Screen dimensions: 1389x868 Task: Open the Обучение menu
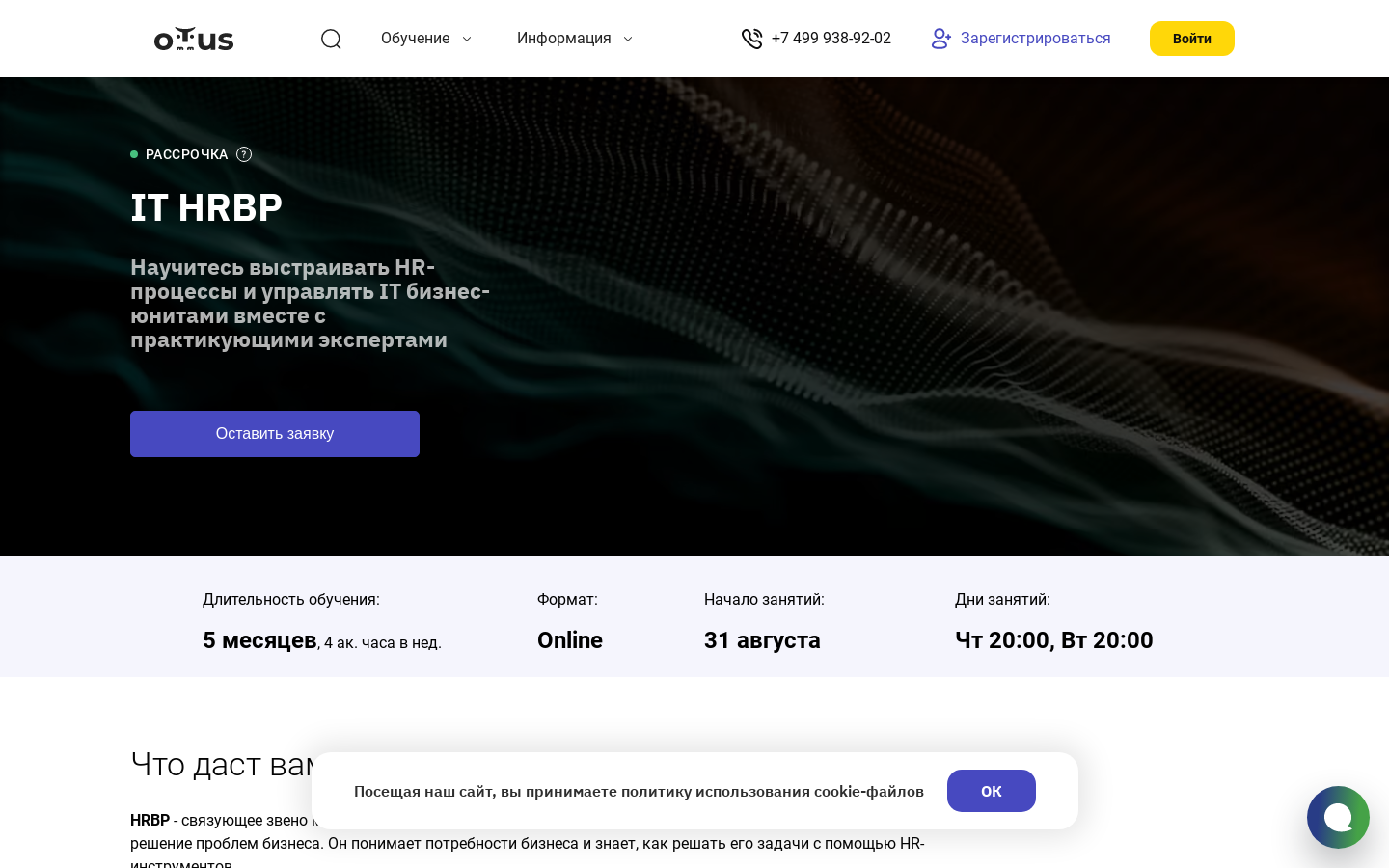tap(415, 39)
